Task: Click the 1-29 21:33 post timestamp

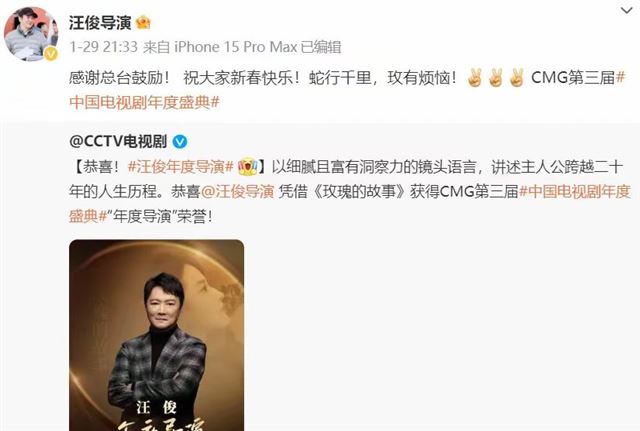Action: [x=103, y=47]
